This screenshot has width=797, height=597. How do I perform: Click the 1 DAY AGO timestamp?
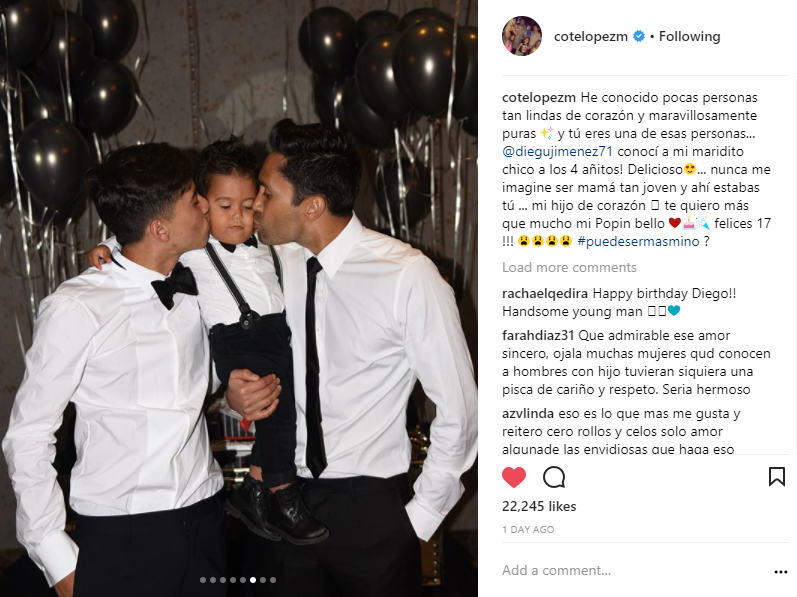point(528,529)
